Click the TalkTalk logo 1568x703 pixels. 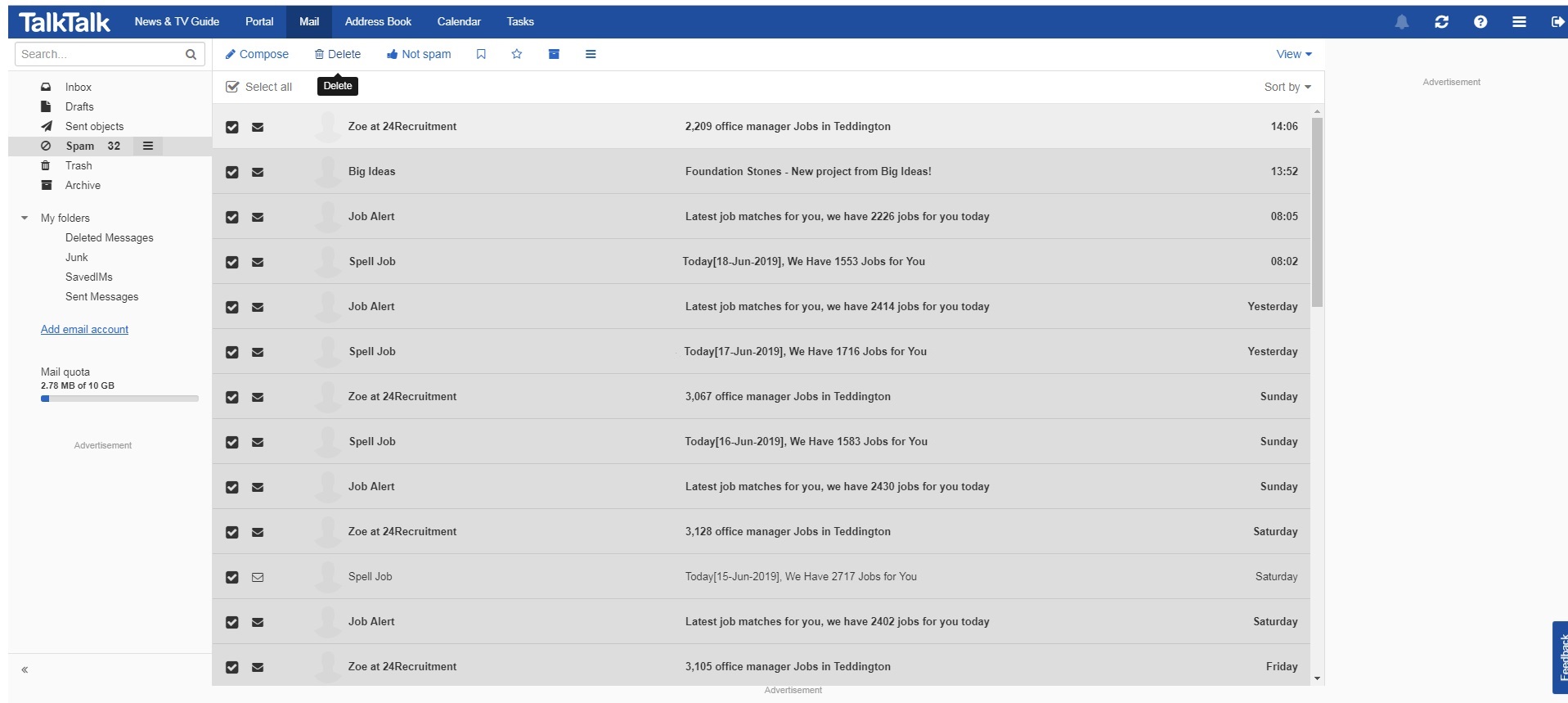tap(64, 22)
